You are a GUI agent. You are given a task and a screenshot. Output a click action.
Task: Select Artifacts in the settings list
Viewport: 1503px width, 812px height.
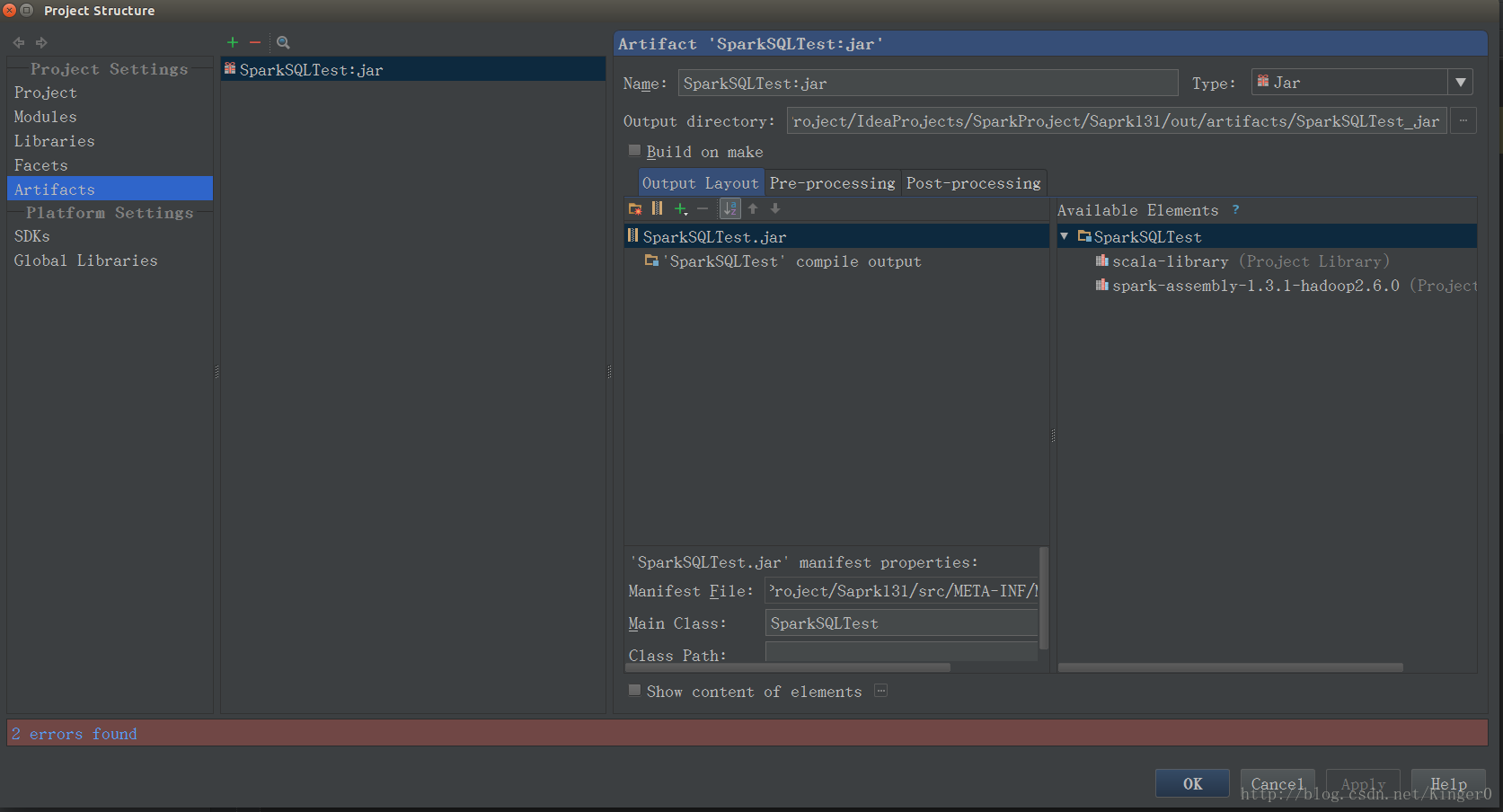tap(110, 189)
